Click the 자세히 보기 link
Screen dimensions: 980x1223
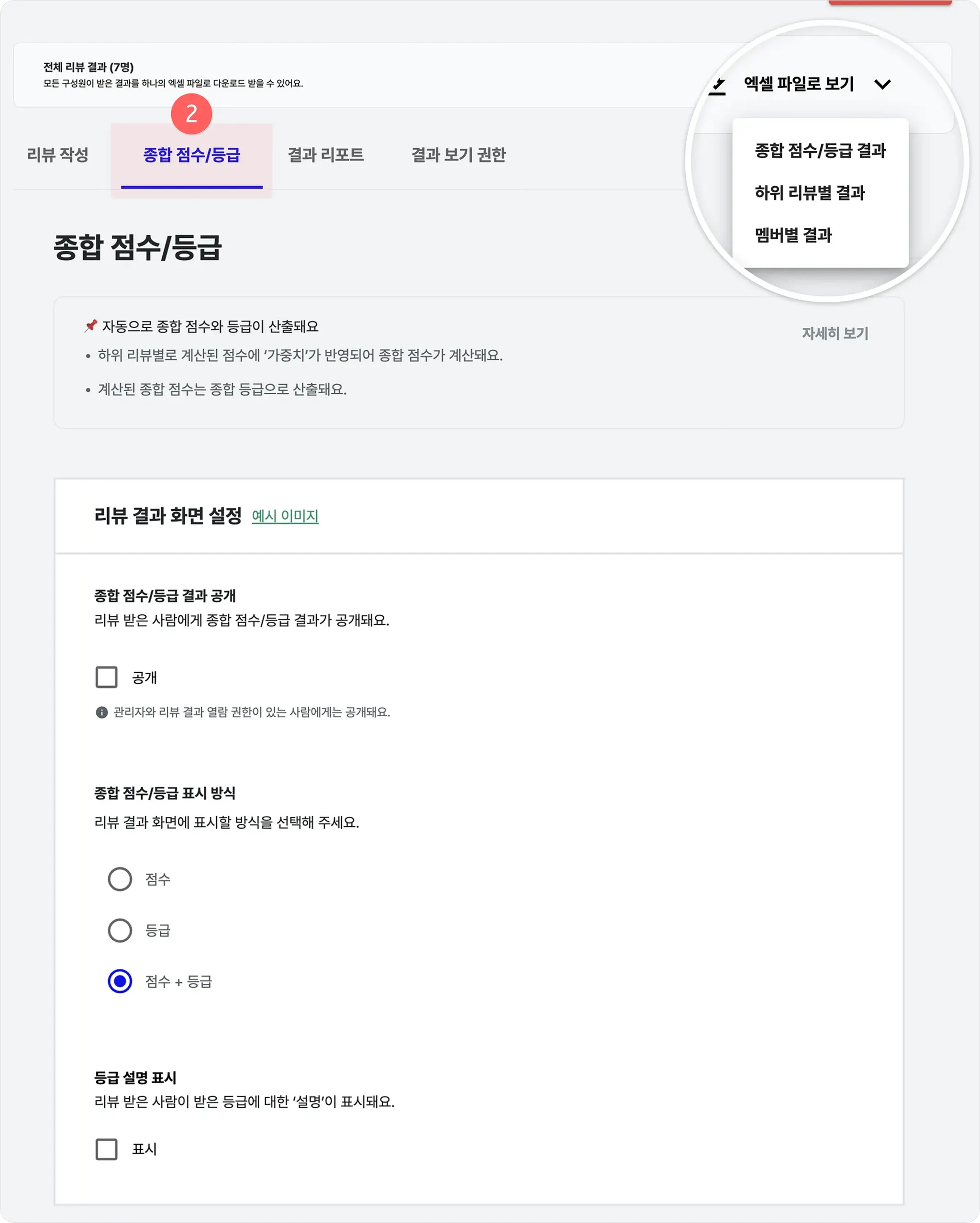(x=835, y=334)
